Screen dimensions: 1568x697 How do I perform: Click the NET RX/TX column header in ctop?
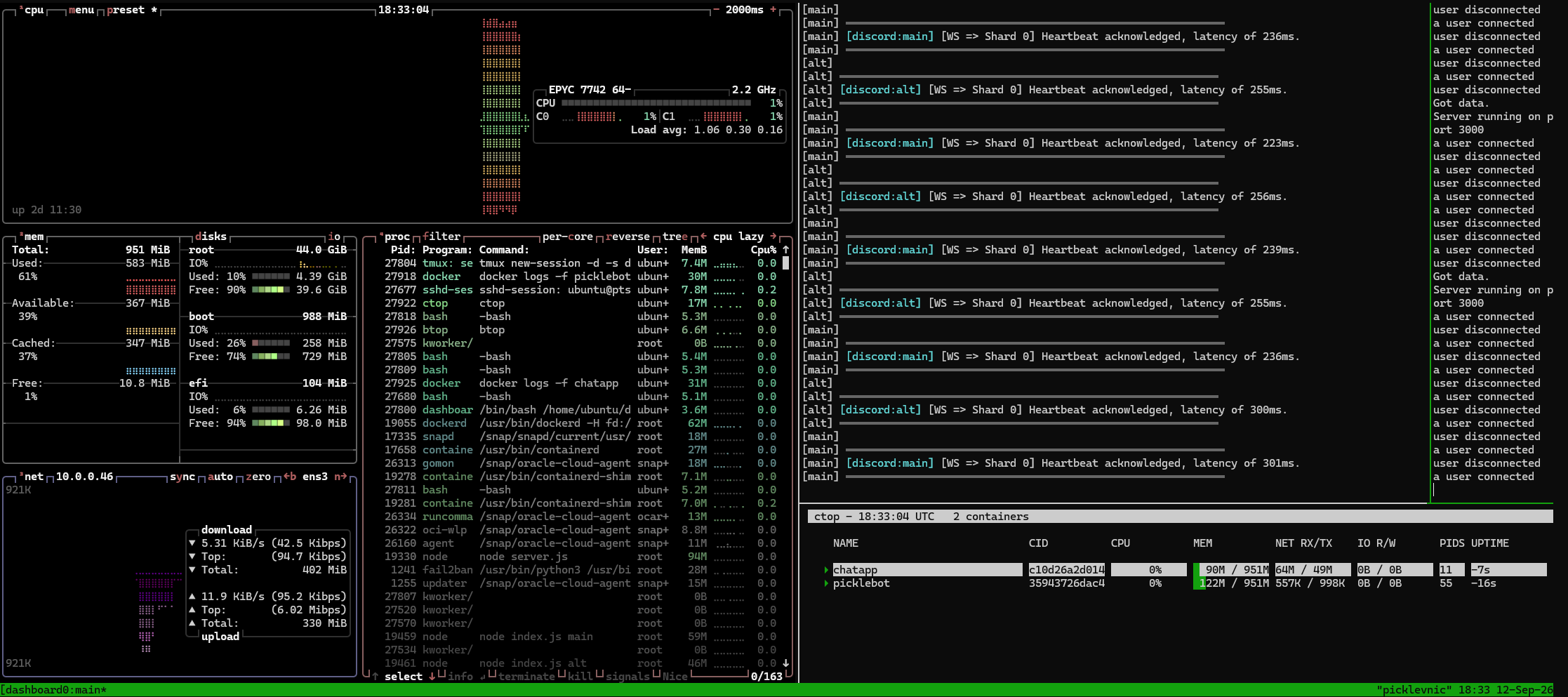[x=1303, y=543]
